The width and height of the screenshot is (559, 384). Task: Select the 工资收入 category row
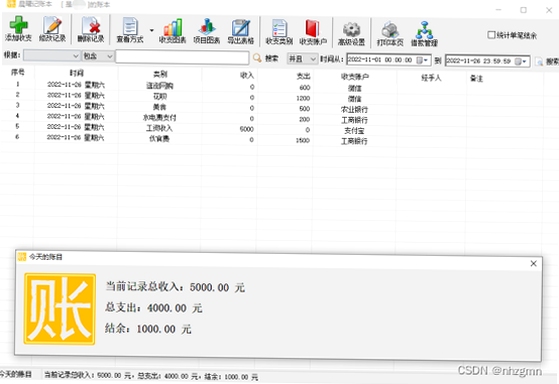click(159, 128)
